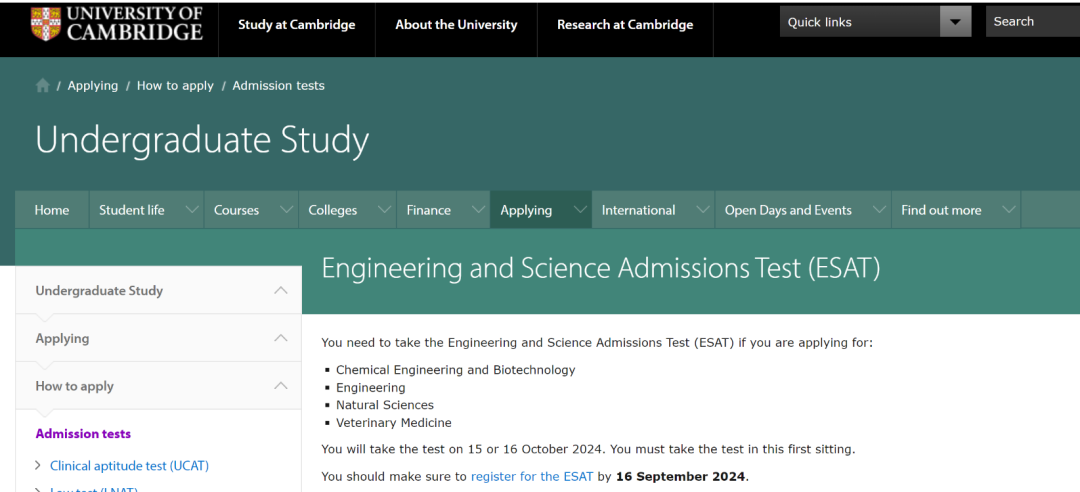
Task: Expand the Find out more chevron
Action: [x=1009, y=209]
